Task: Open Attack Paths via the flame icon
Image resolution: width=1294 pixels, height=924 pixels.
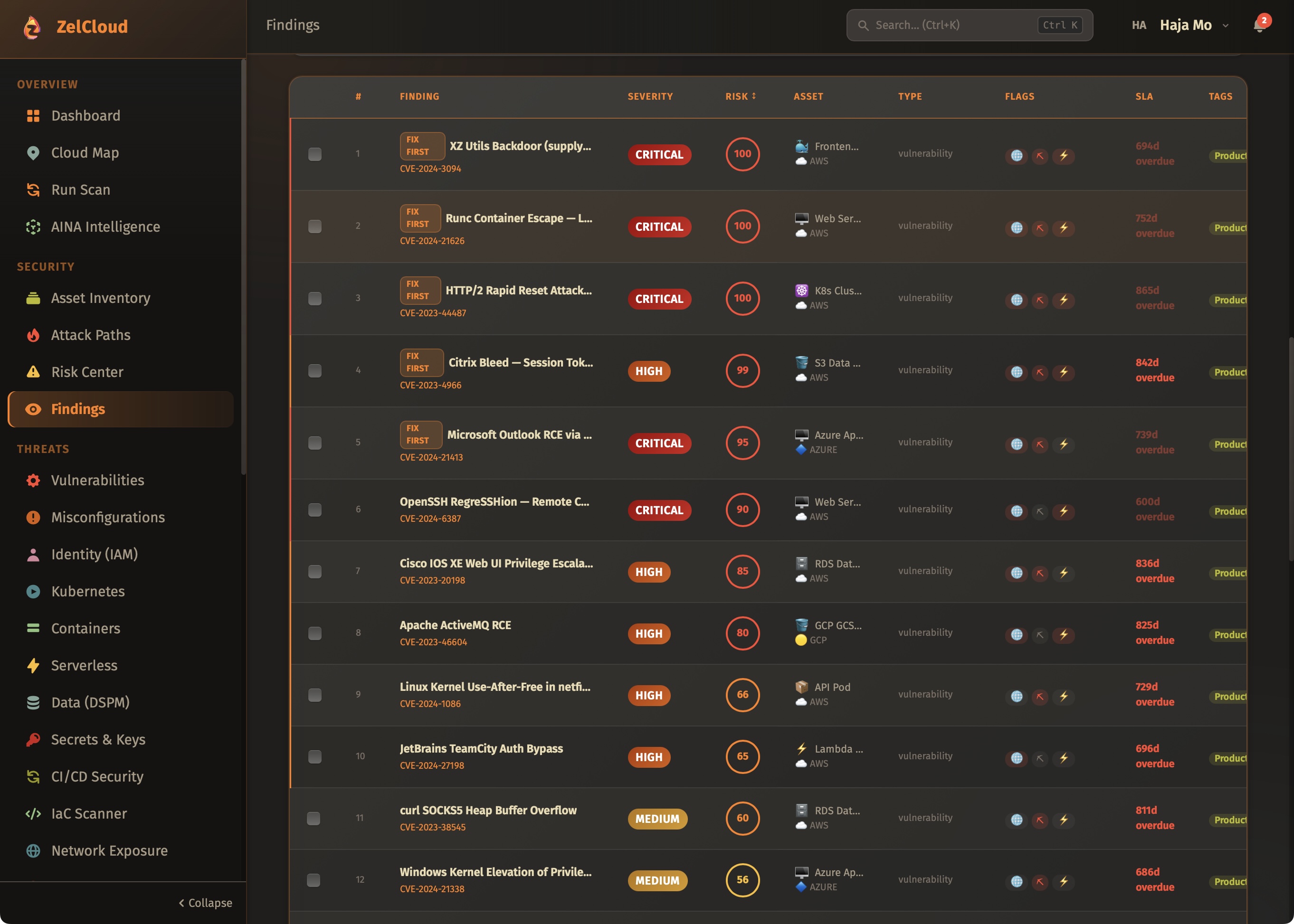Action: (33, 335)
